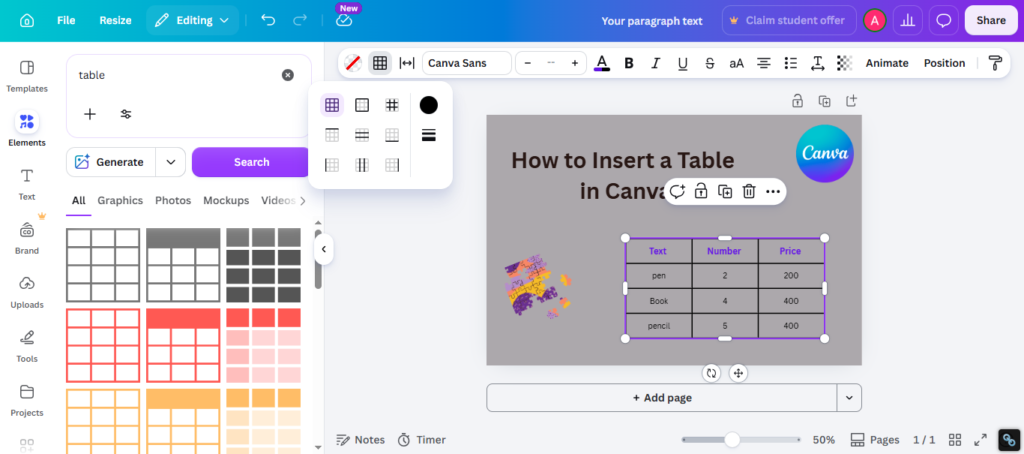This screenshot has width=1024, height=454.
Task: Click Claim student offer button
Action: (x=789, y=20)
